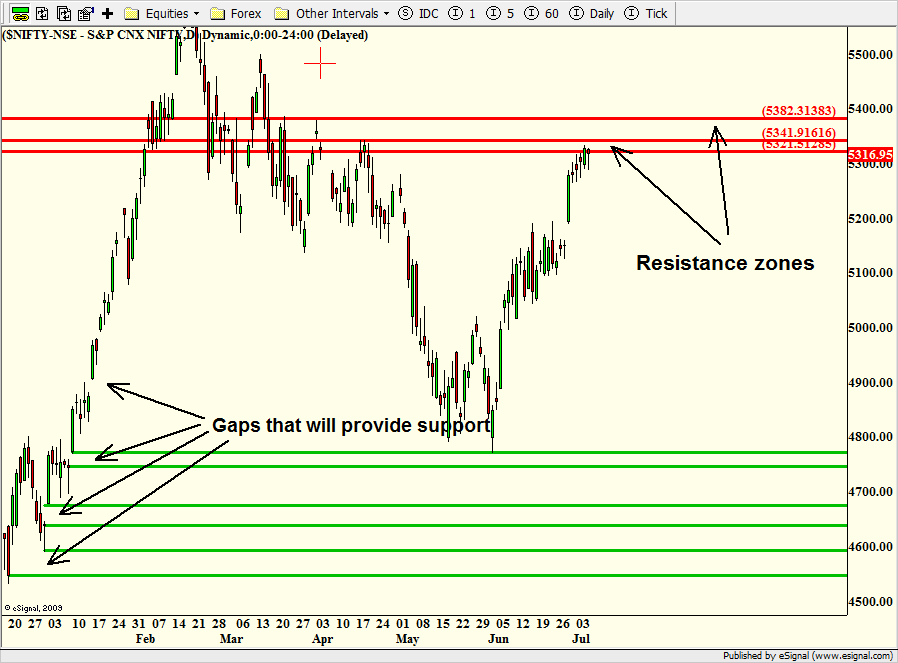898x663 pixels.
Task: Click the current price 5316.95 marker
Action: pos(870,154)
